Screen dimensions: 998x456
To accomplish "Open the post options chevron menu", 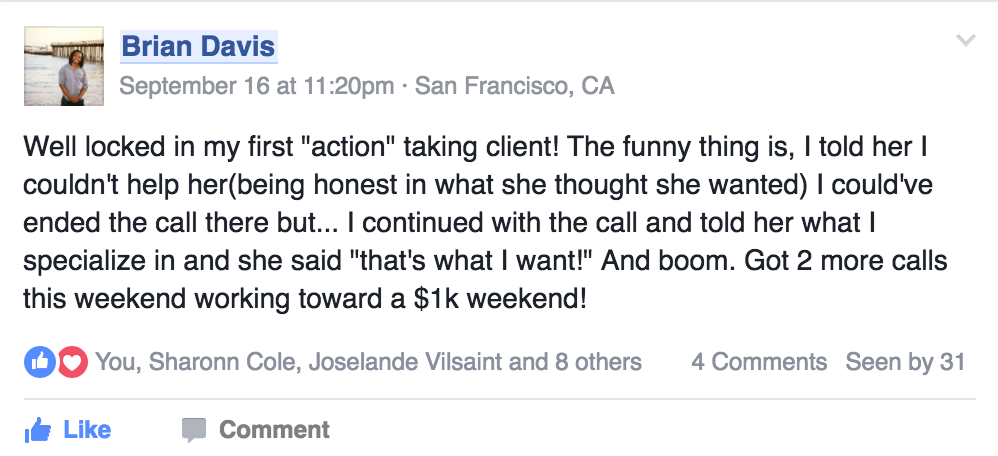I will (x=966, y=41).
